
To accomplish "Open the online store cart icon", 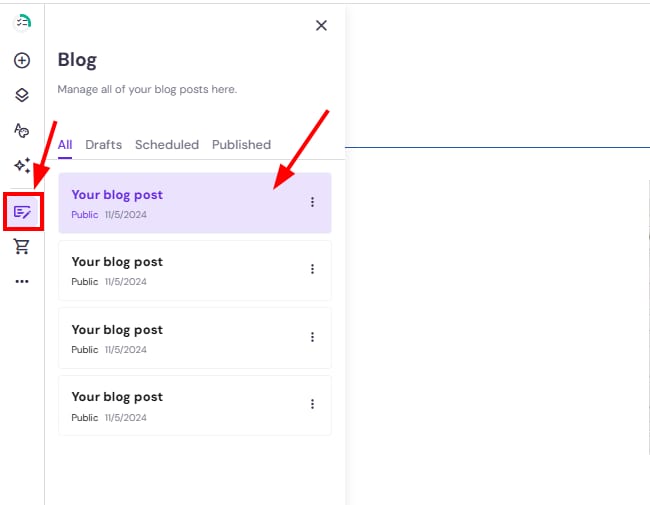I will coord(22,246).
